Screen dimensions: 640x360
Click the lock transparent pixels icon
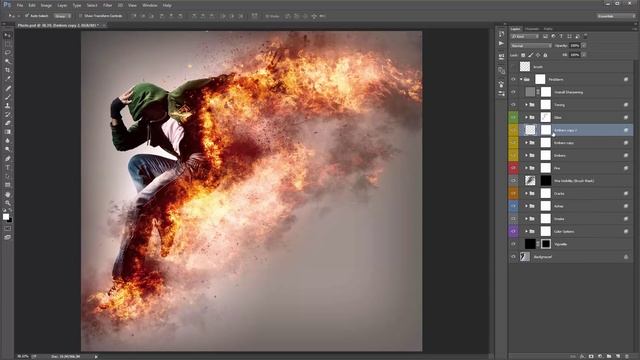click(523, 55)
